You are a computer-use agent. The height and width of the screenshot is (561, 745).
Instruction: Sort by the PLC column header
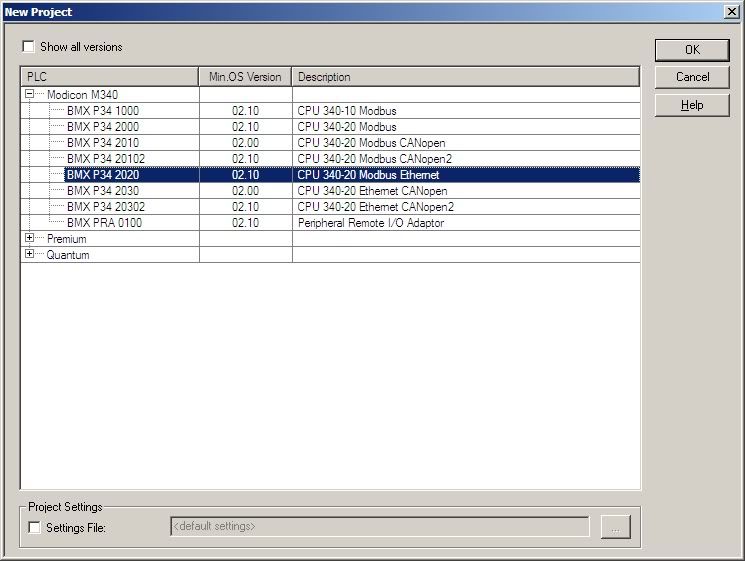[x=109, y=76]
